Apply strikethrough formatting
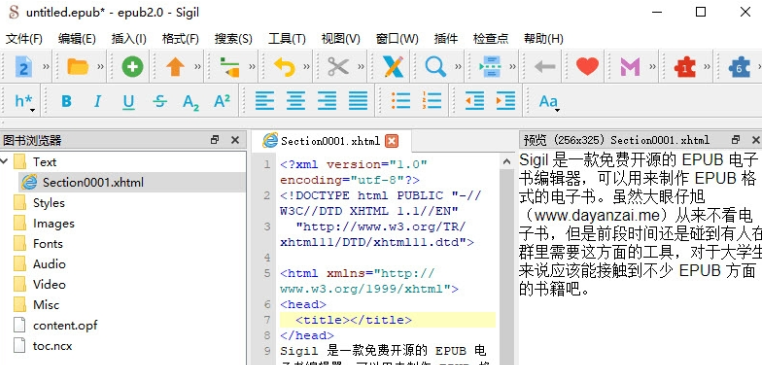 [x=159, y=101]
